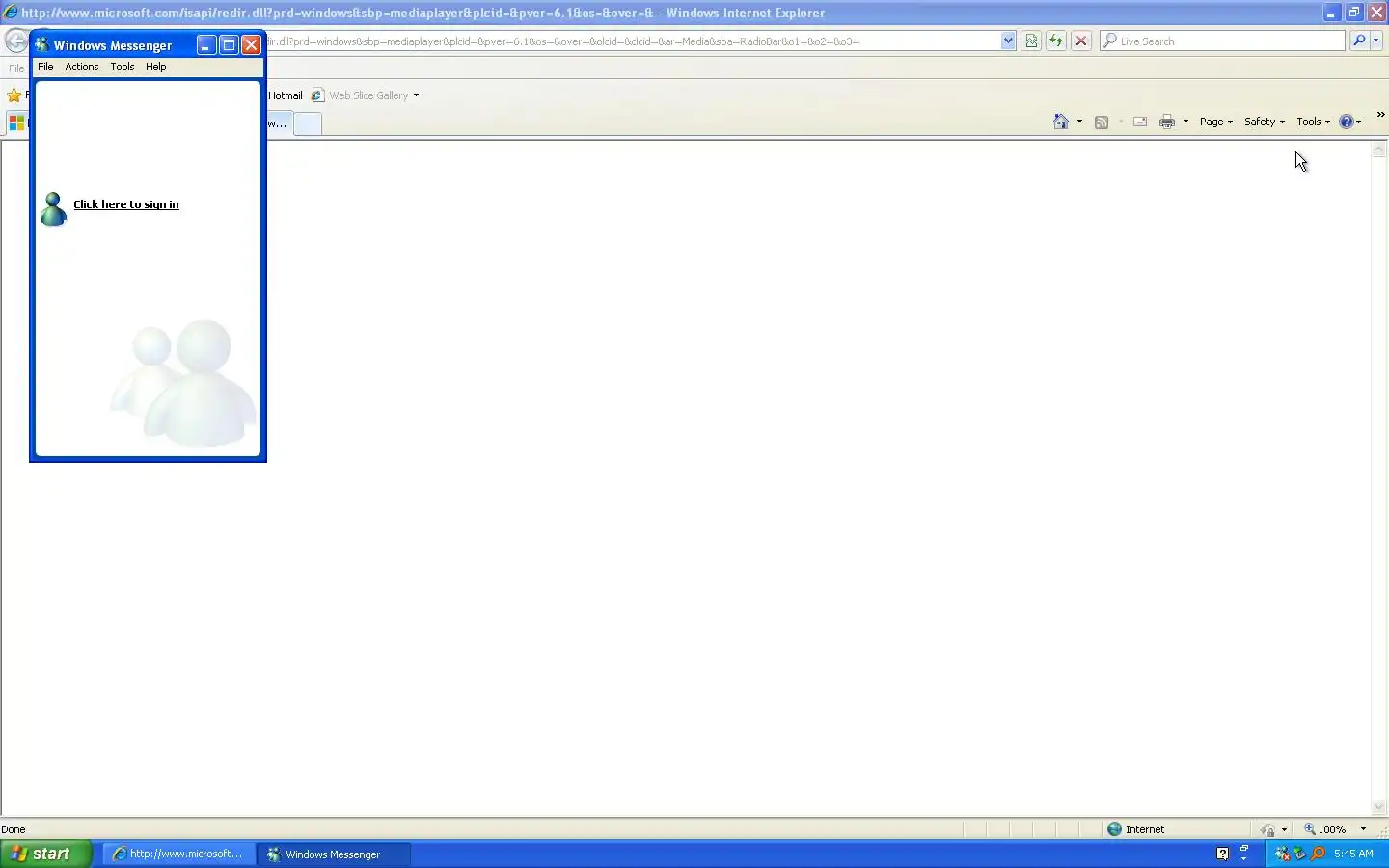Restore down the Internet Explorer window
Image resolution: width=1389 pixels, height=868 pixels.
pyautogui.click(x=1354, y=13)
